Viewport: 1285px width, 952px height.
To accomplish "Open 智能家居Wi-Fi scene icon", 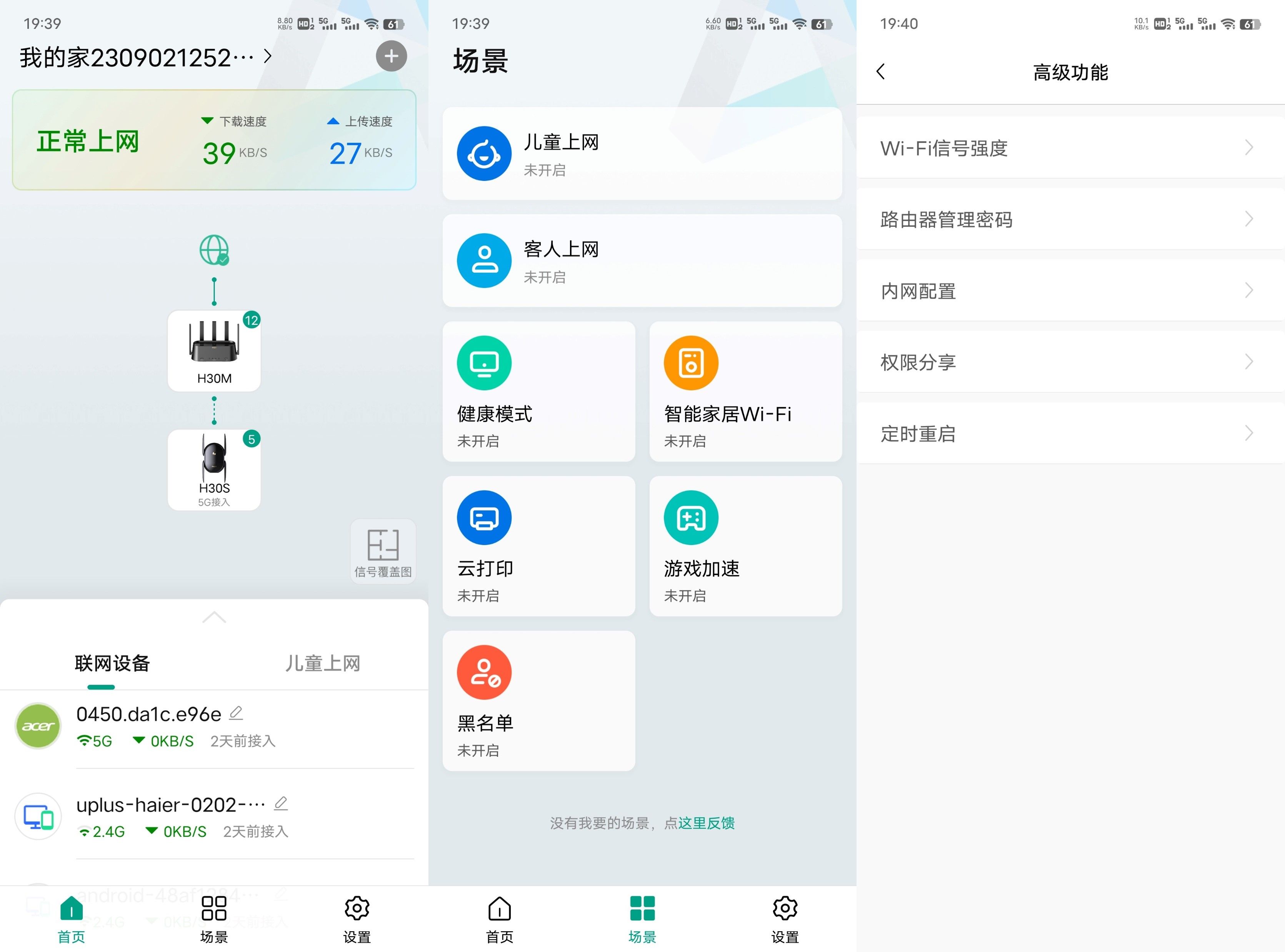I will (691, 363).
